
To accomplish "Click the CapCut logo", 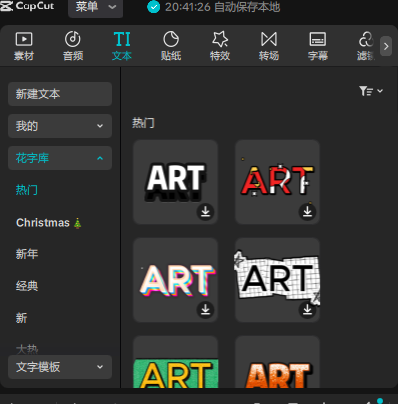I will (x=27, y=6).
